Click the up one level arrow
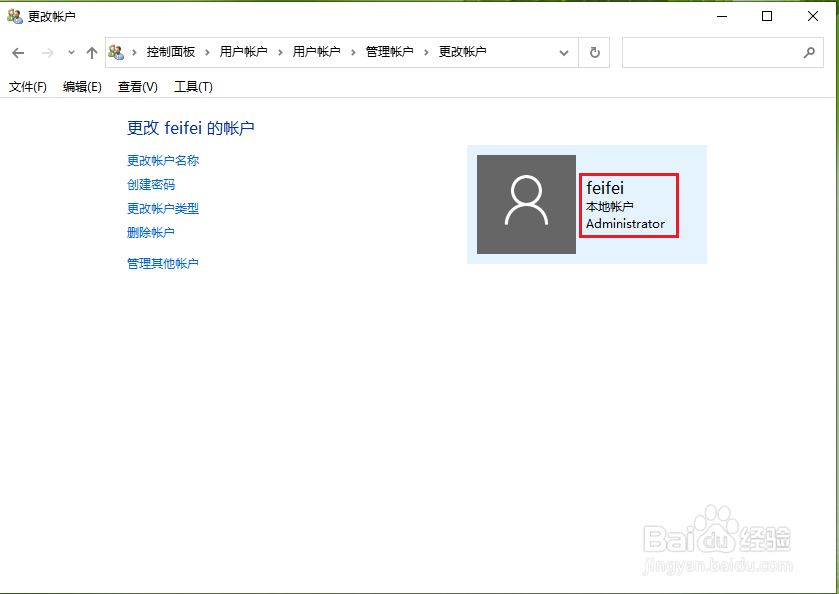This screenshot has width=839, height=594. pos(90,51)
